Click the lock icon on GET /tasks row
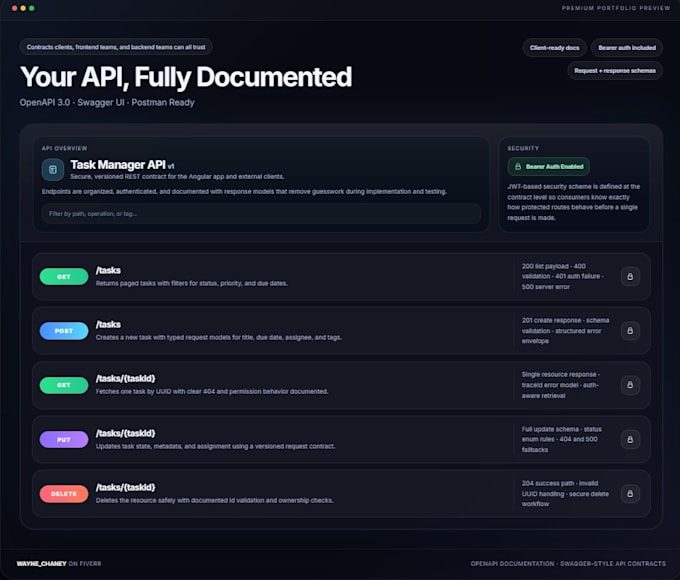The width and height of the screenshot is (680, 580). tap(630, 276)
